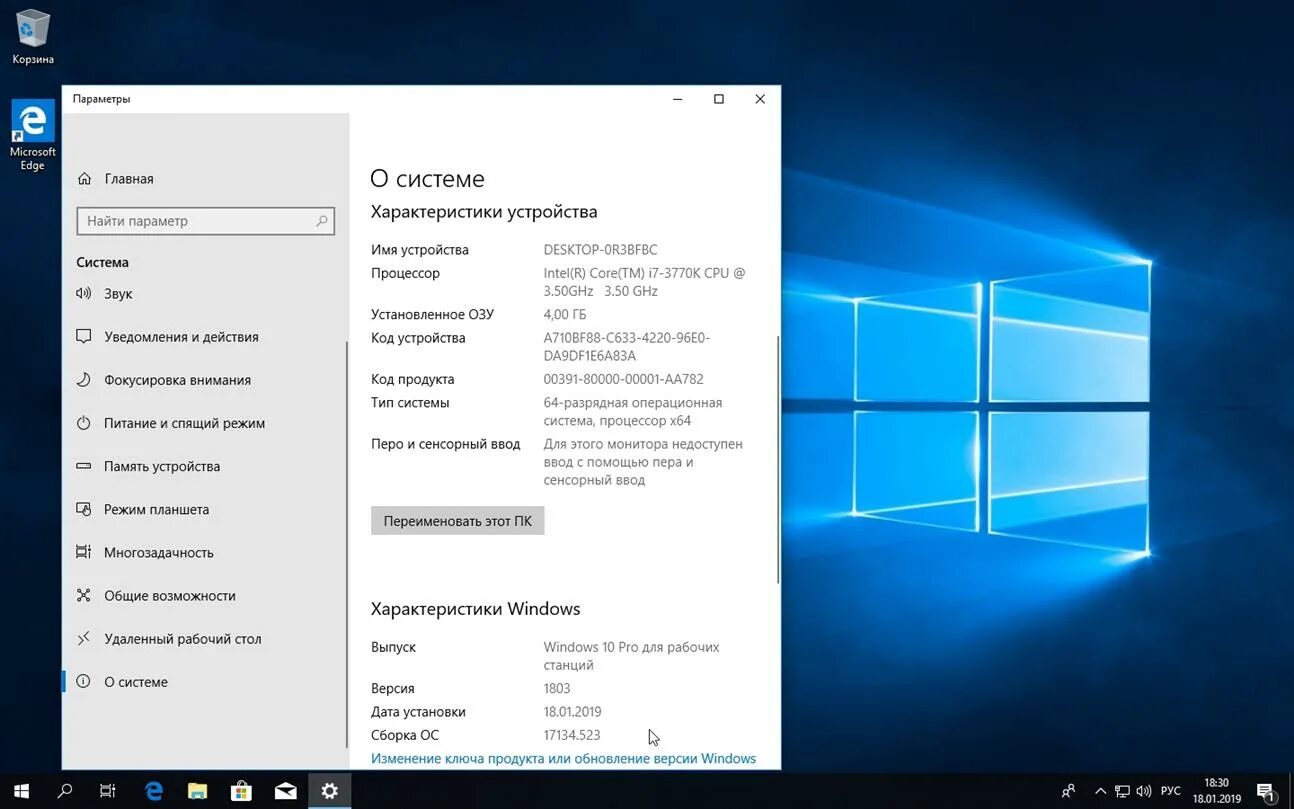Screen dimensions: 1294x809
Task: Click product ID 00391-80000-00001-AA782
Action: (623, 379)
